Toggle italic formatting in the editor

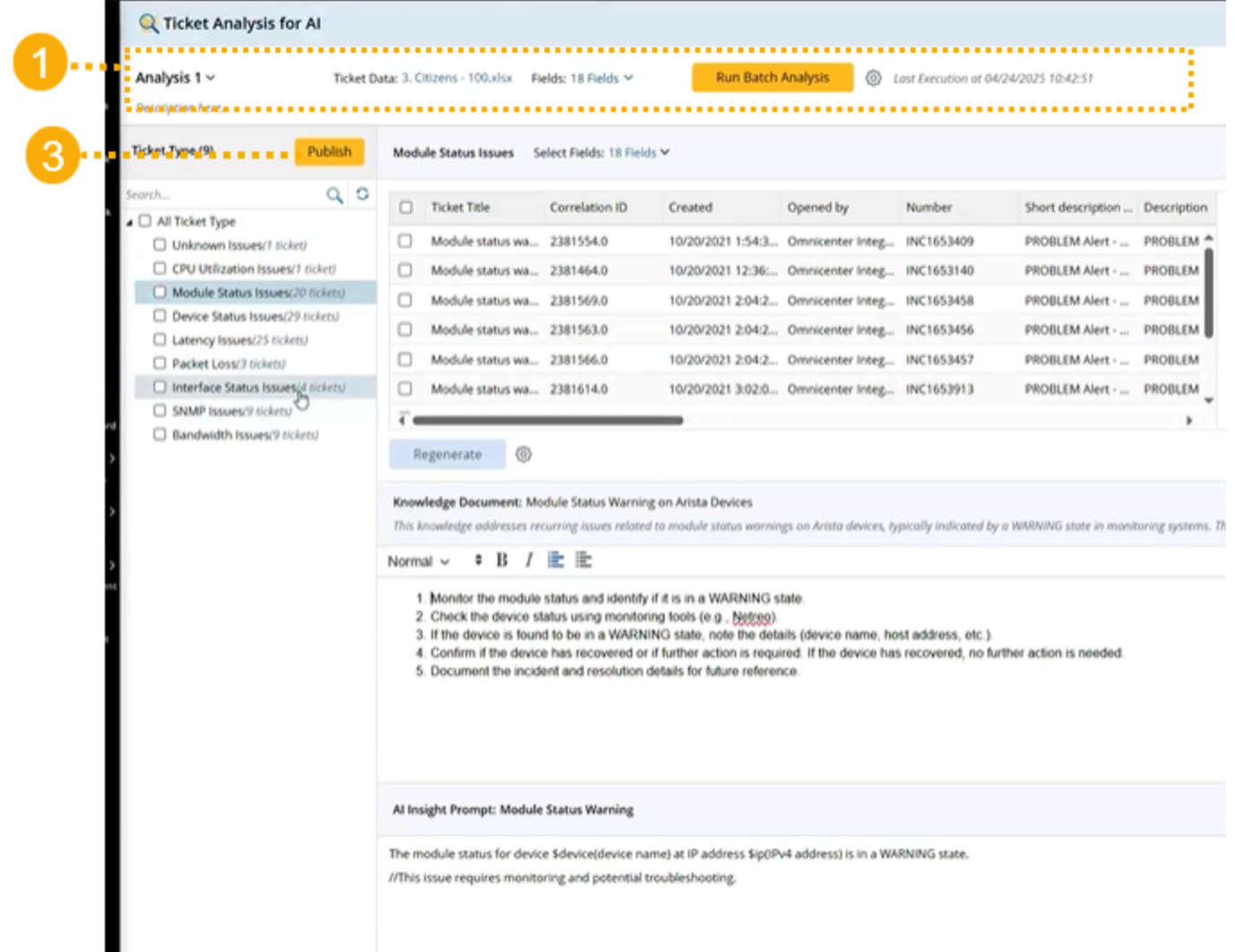pyautogui.click(x=528, y=560)
